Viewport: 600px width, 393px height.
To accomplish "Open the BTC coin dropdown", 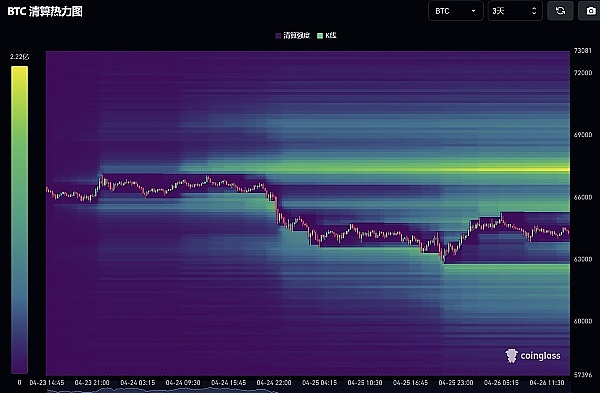I will pyautogui.click(x=456, y=11).
